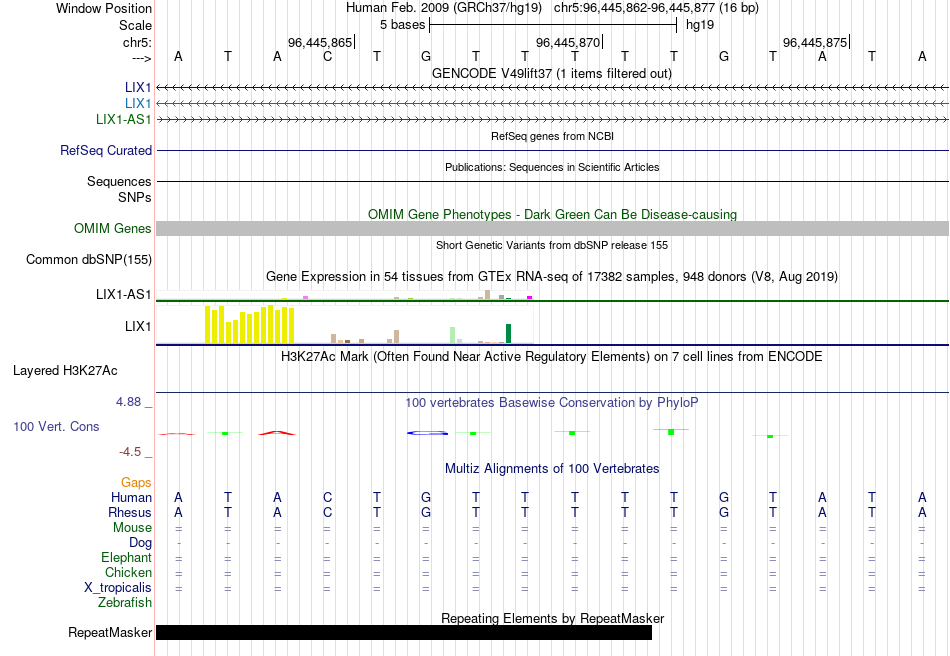Click the LIX1 GTEx expression row label
The image size is (950, 656).
(138, 326)
